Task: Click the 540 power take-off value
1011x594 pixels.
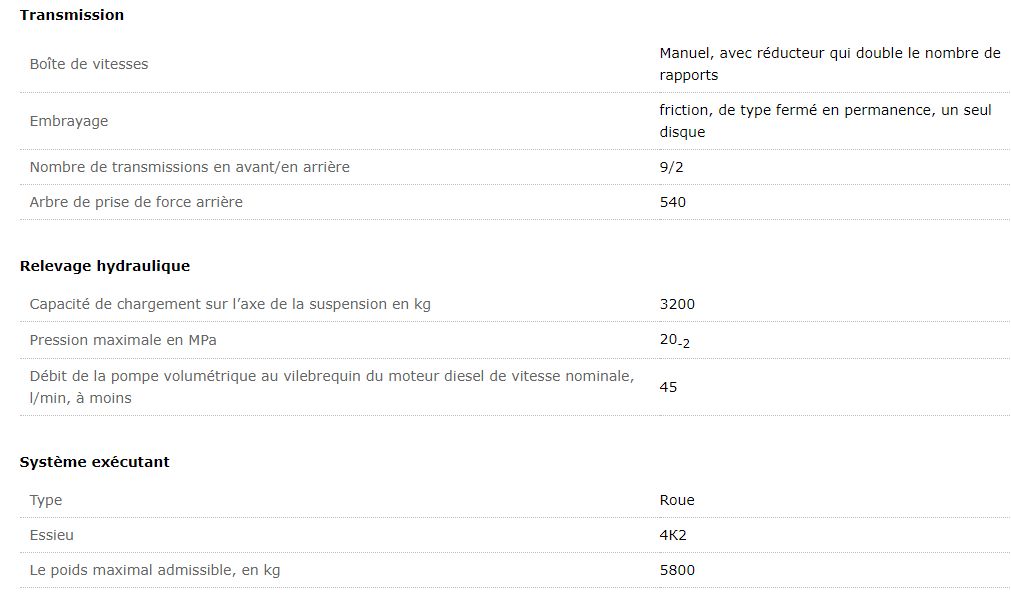Action: tap(673, 202)
